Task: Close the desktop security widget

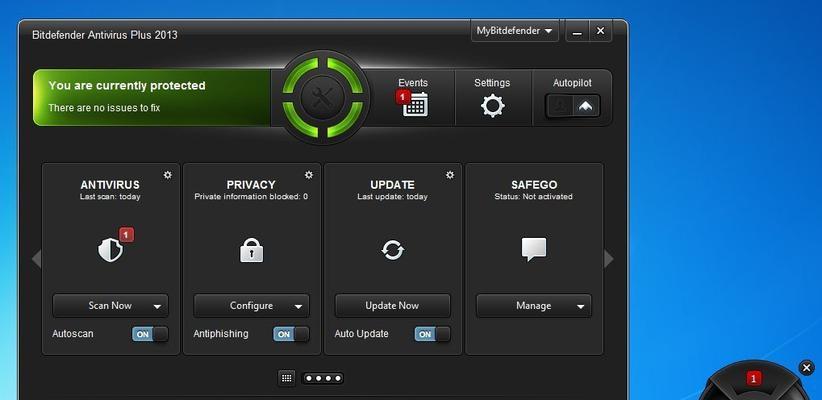Action: tap(807, 368)
